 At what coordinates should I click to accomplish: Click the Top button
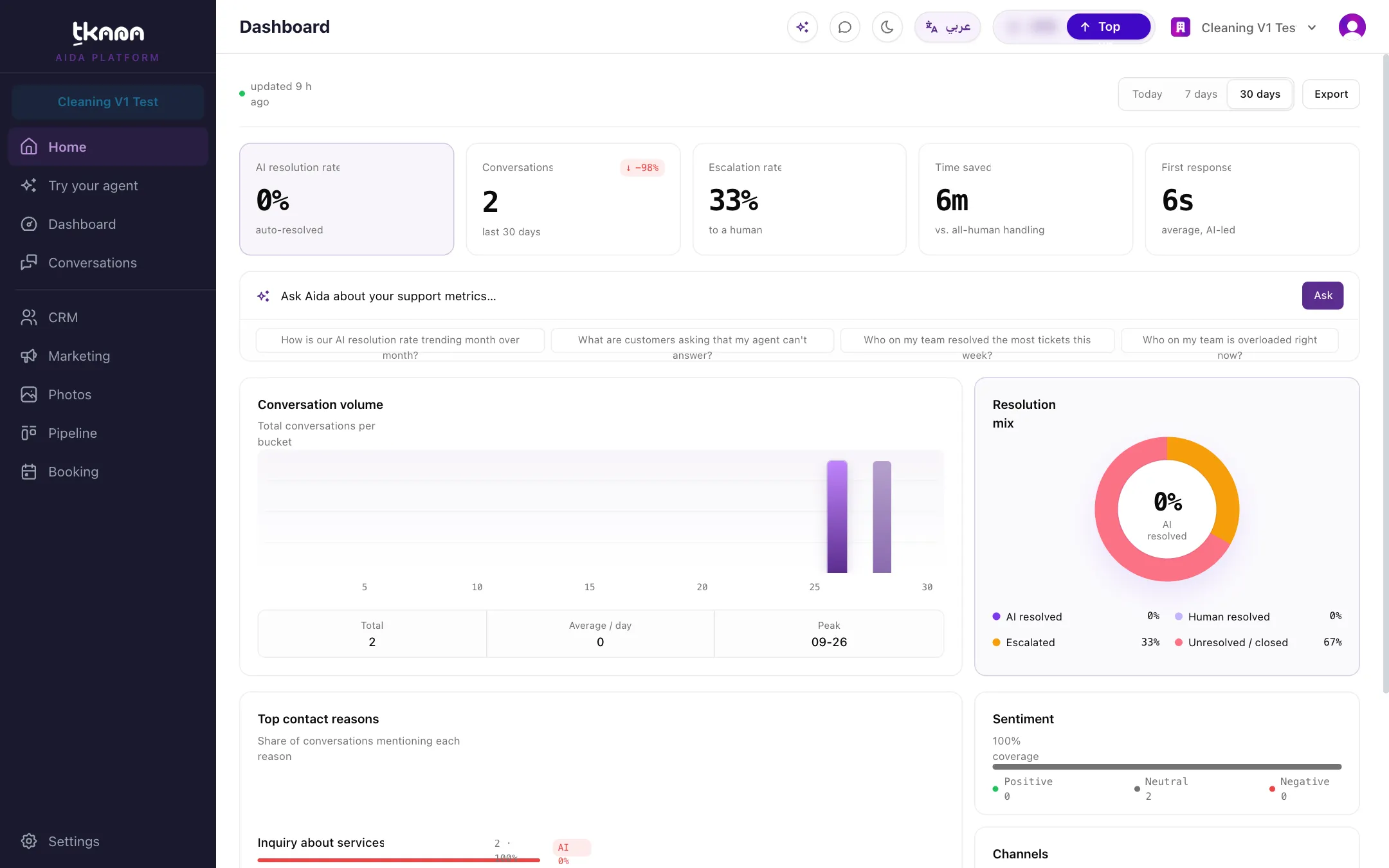click(x=1109, y=27)
